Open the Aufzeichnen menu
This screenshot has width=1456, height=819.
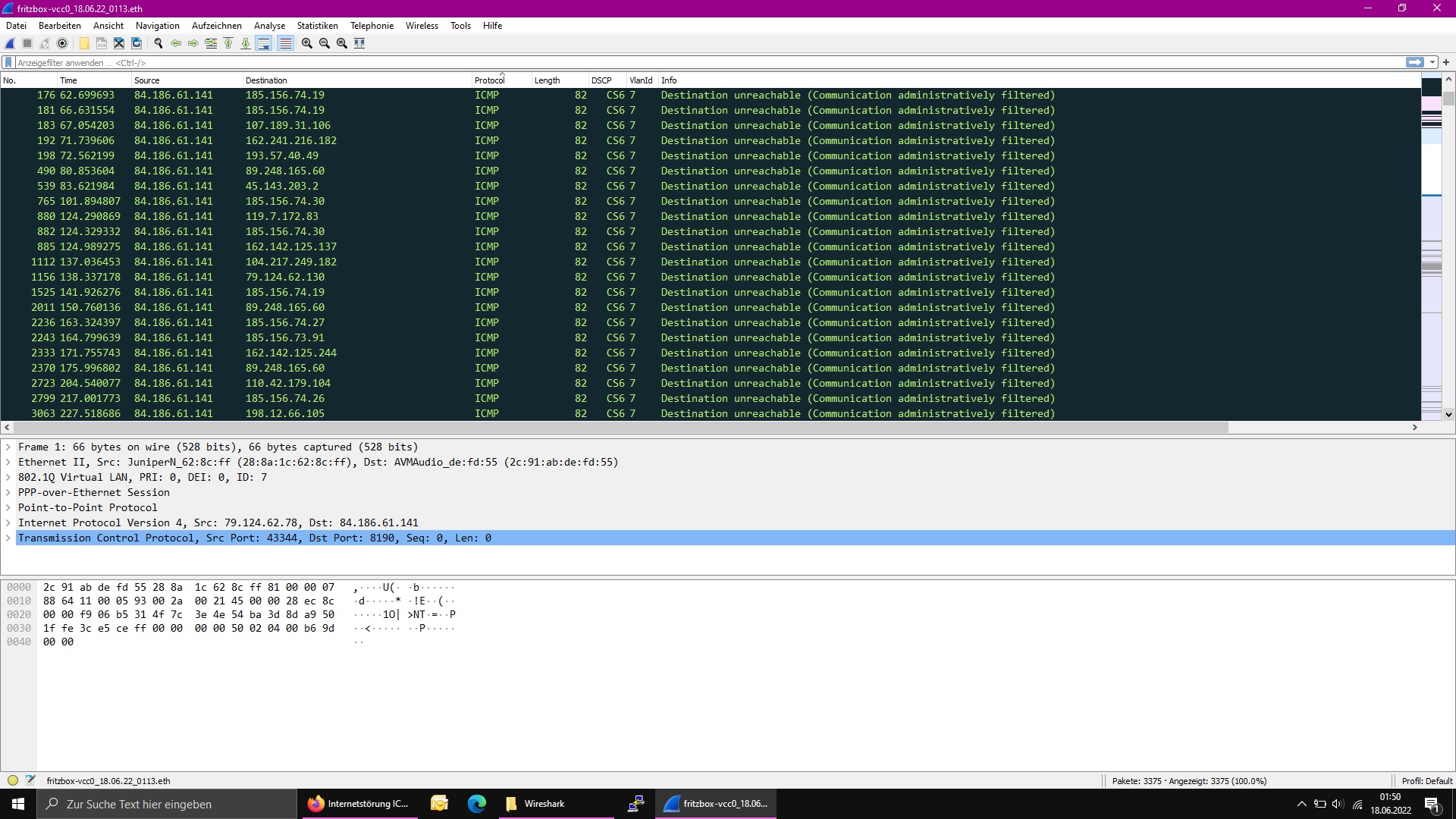217,26
